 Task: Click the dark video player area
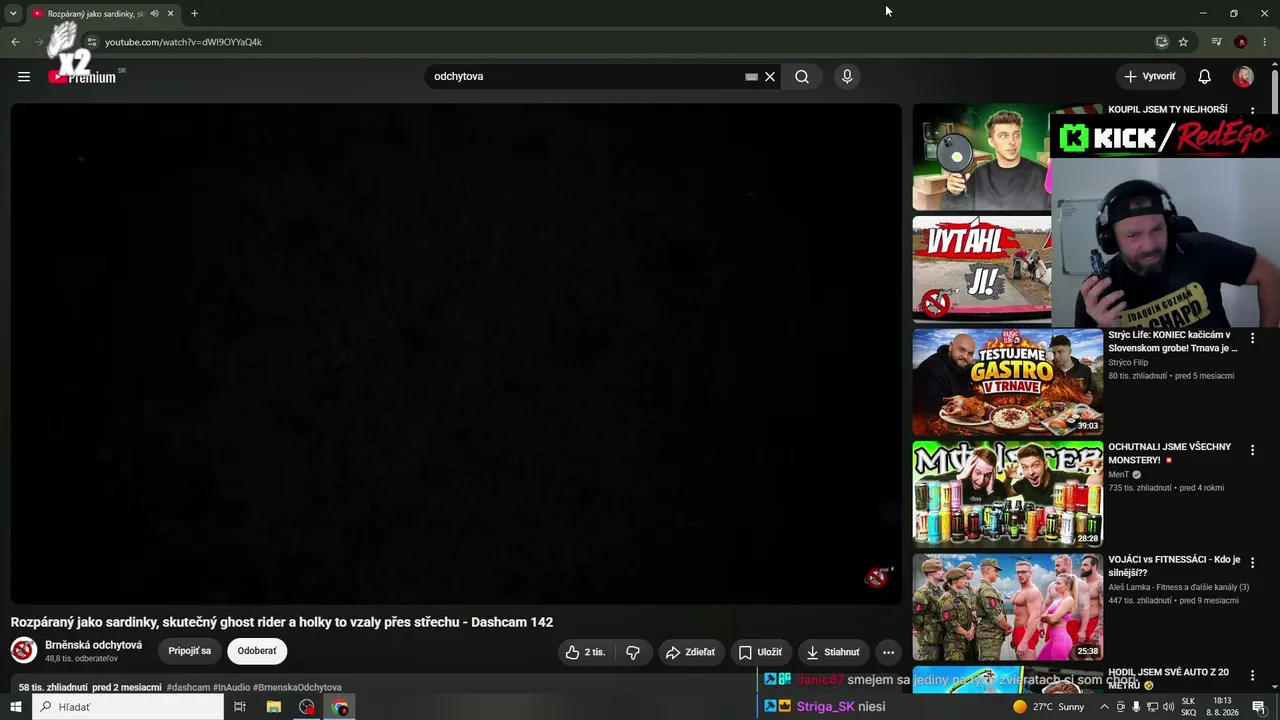tap(456, 354)
